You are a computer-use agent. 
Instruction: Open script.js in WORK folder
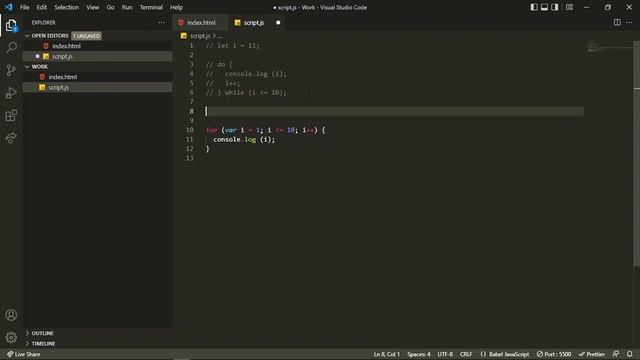pyautogui.click(x=98, y=87)
